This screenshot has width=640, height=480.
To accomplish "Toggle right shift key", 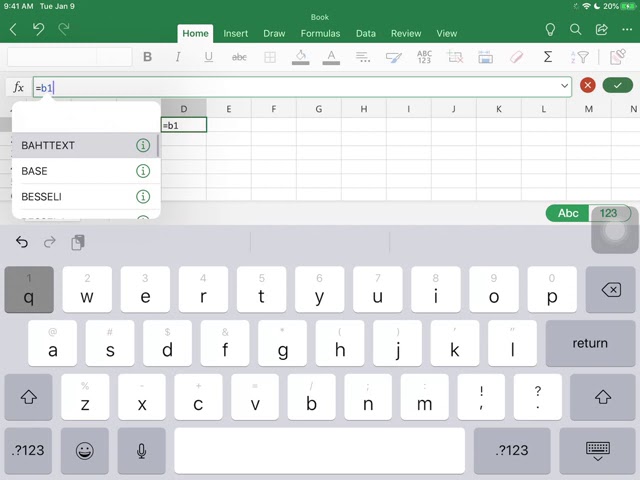I will click(x=602, y=397).
